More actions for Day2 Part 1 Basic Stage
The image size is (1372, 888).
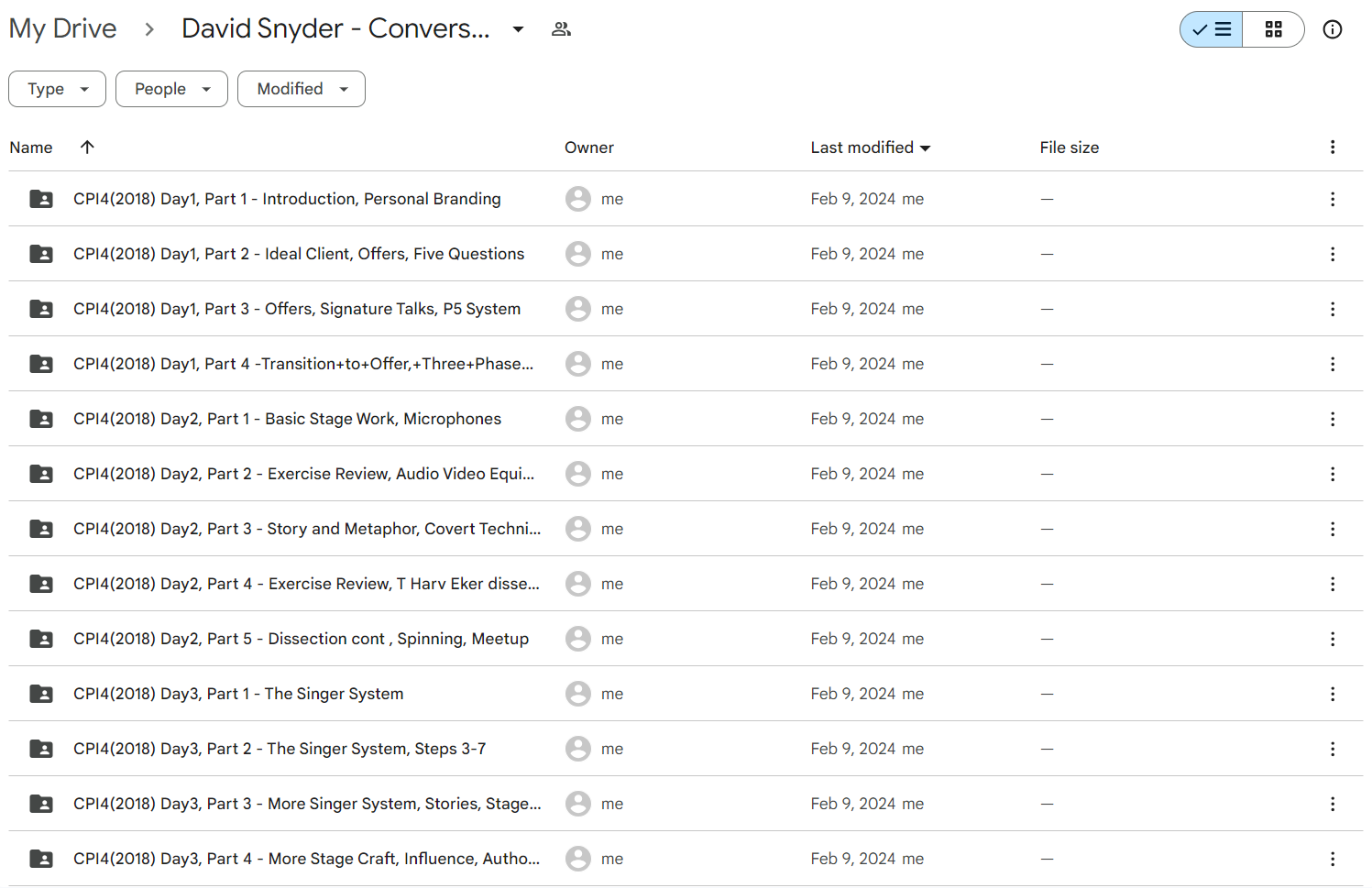click(1333, 419)
